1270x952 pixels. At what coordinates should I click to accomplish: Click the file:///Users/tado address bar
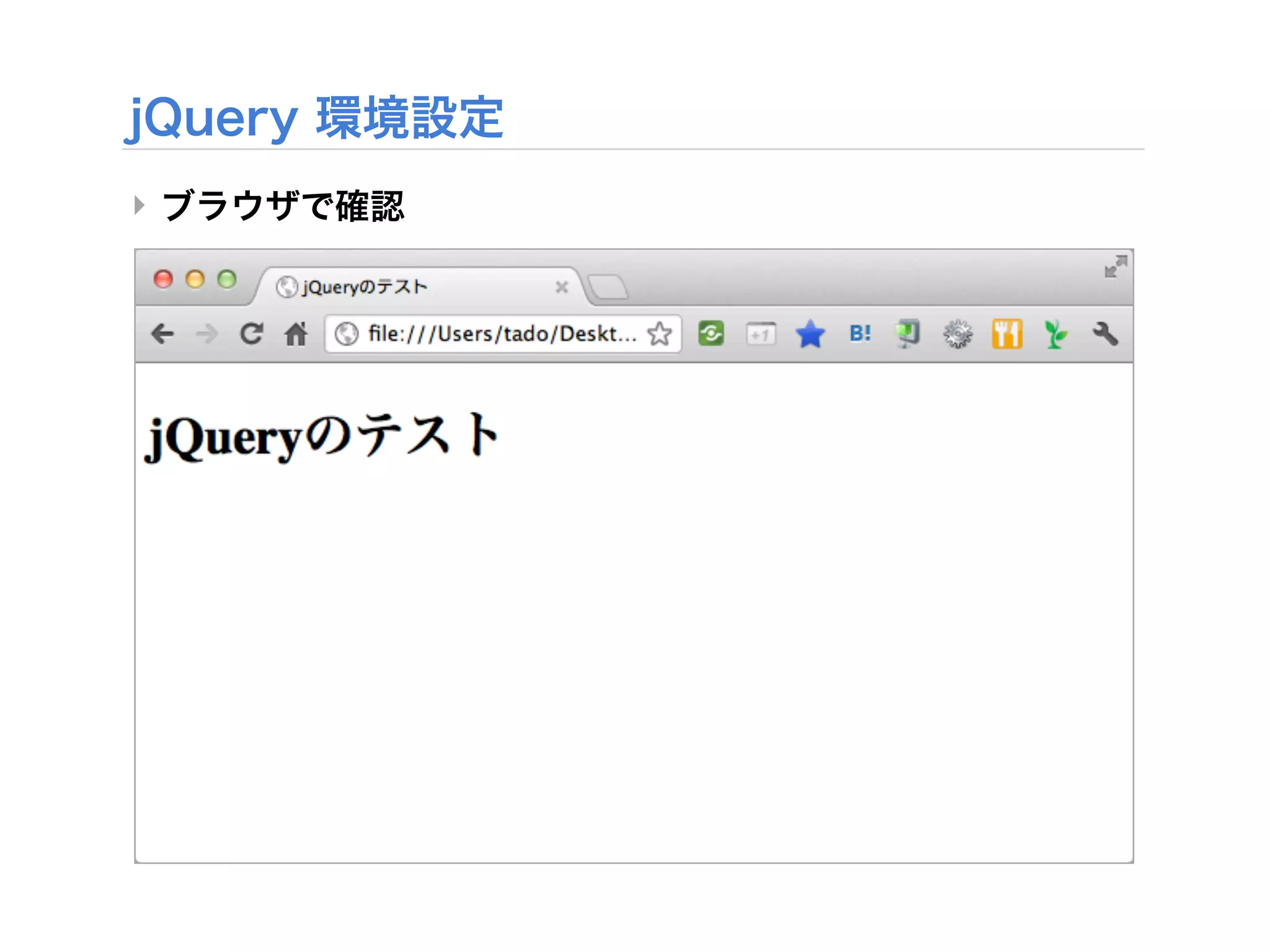pos(501,334)
